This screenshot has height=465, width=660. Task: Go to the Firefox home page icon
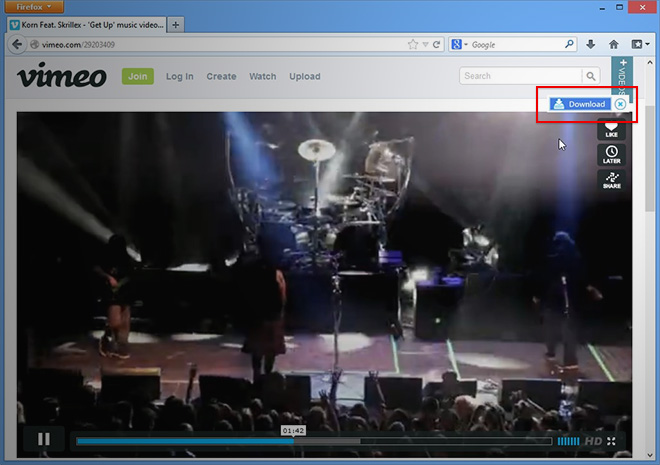coord(614,44)
